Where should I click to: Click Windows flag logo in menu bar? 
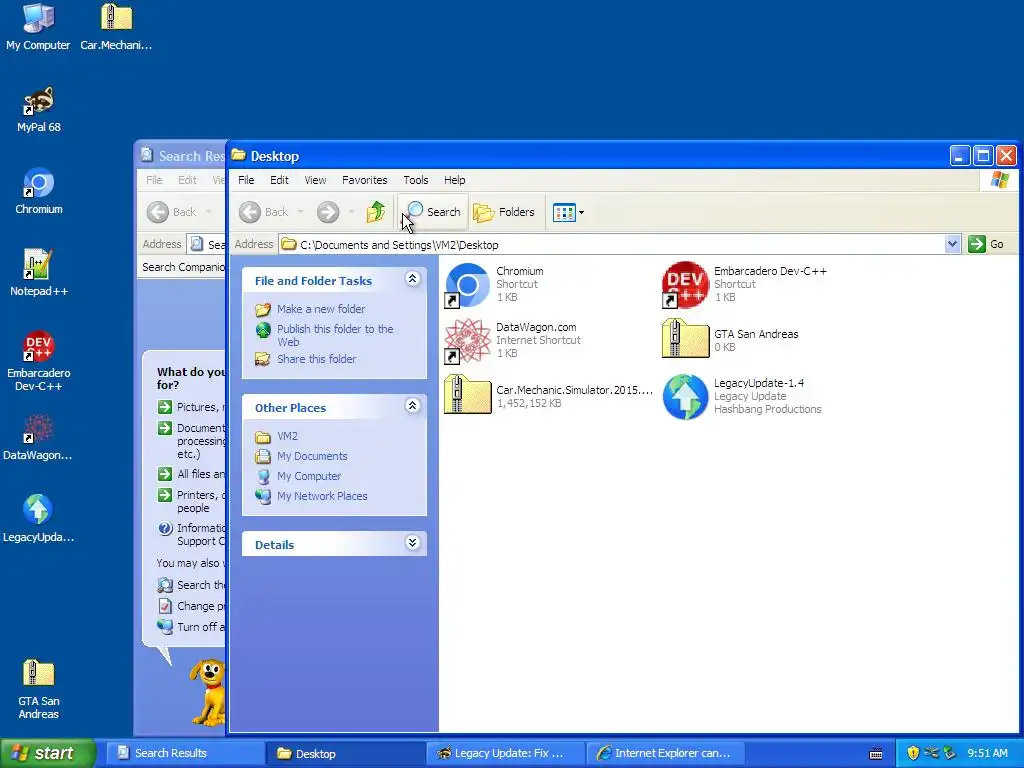(x=999, y=180)
